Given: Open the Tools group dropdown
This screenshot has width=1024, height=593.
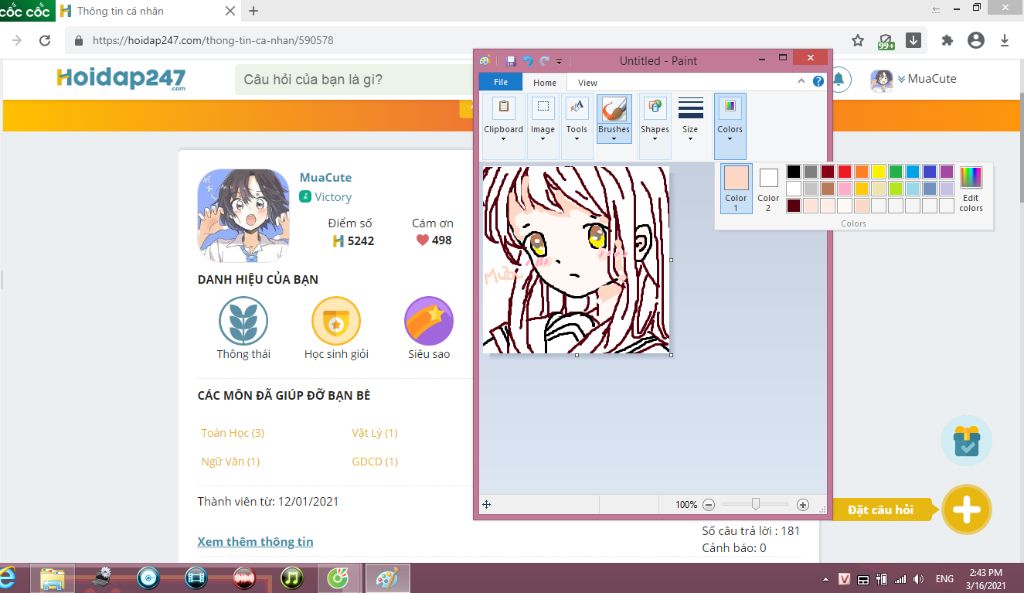Looking at the screenshot, I should tap(576, 126).
